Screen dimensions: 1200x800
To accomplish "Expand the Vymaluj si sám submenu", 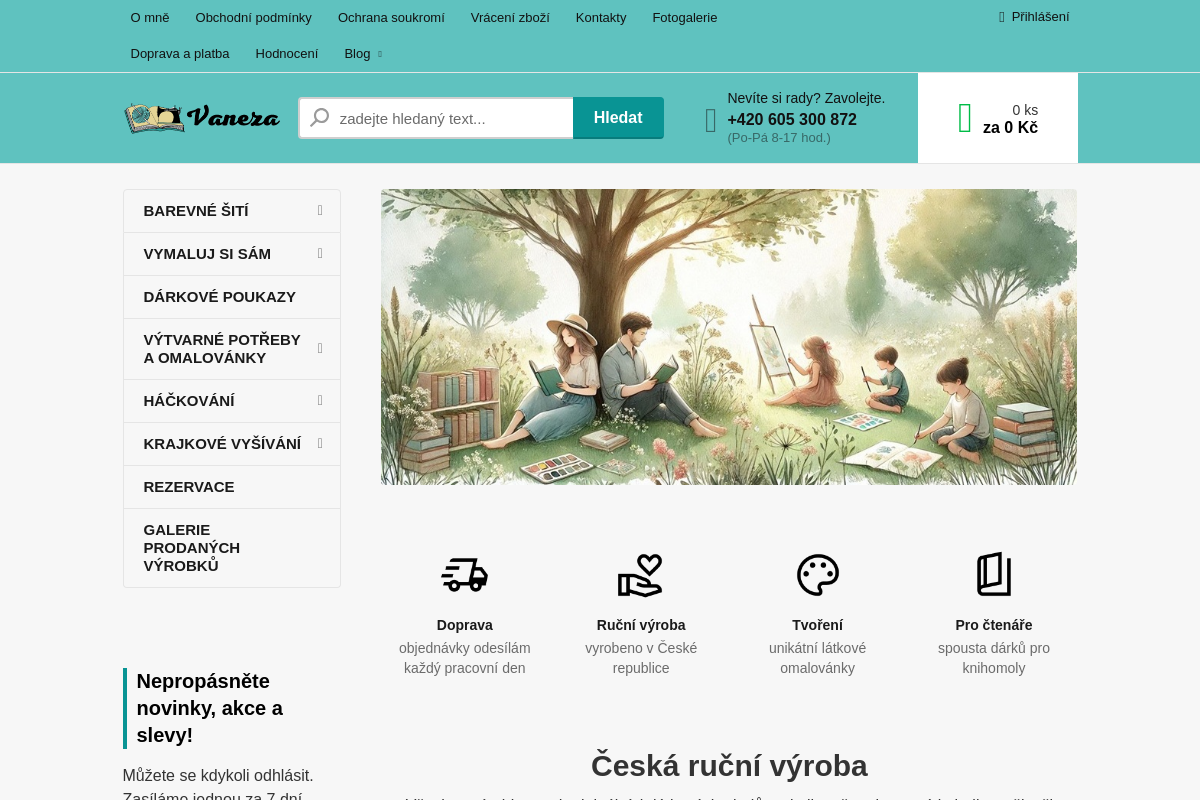I will (x=320, y=254).
